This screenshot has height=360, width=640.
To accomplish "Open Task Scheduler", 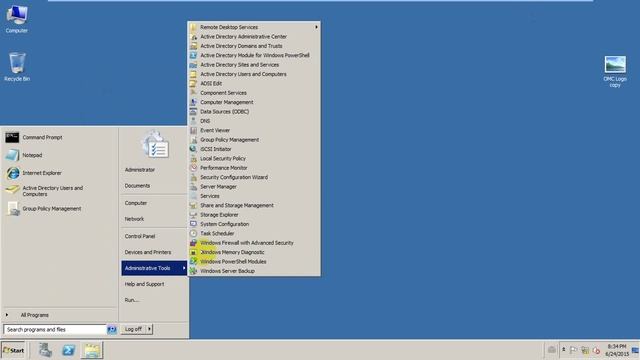I will point(254,233).
